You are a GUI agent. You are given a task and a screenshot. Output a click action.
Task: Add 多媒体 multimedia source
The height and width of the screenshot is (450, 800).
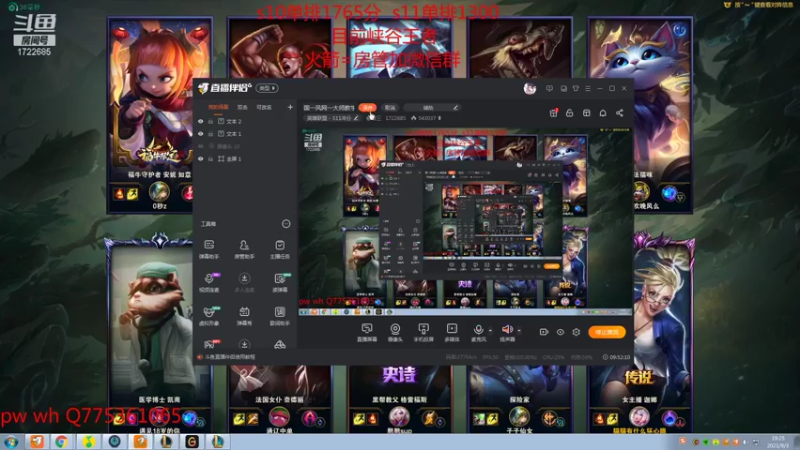tap(452, 332)
